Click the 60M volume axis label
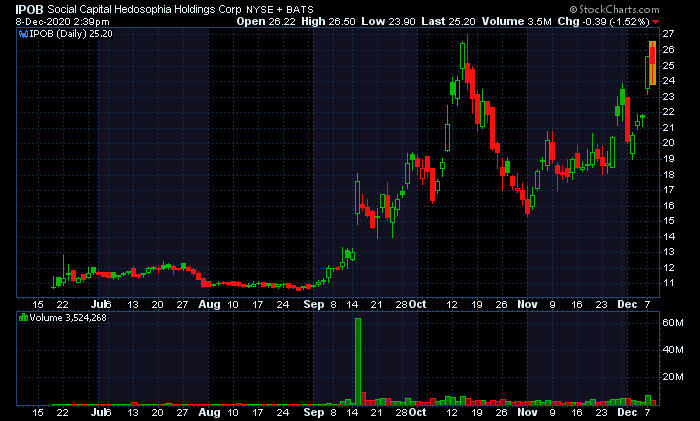The image size is (700, 421). (x=673, y=322)
